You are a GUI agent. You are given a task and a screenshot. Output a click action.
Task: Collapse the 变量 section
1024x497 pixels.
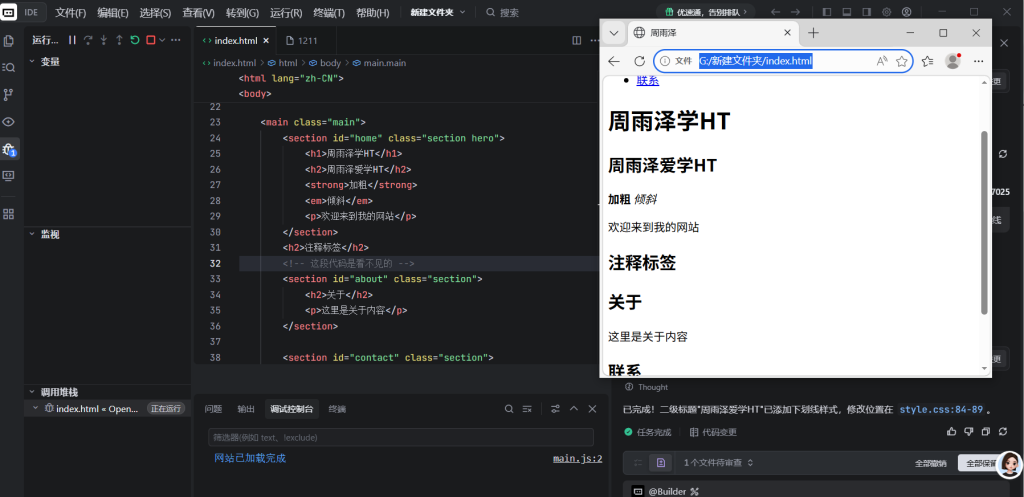pos(32,61)
